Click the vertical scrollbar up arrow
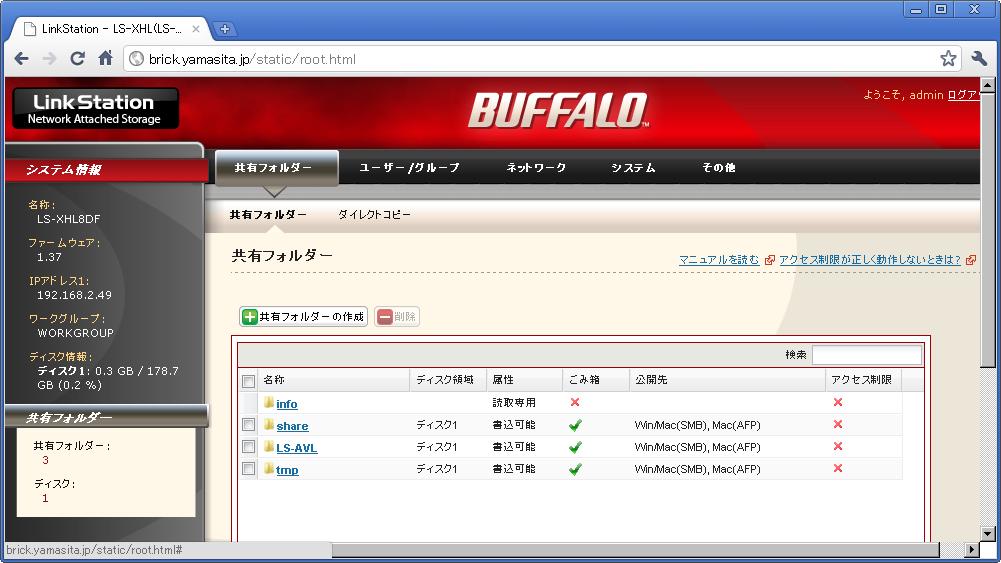The image size is (1001, 563). [988, 85]
